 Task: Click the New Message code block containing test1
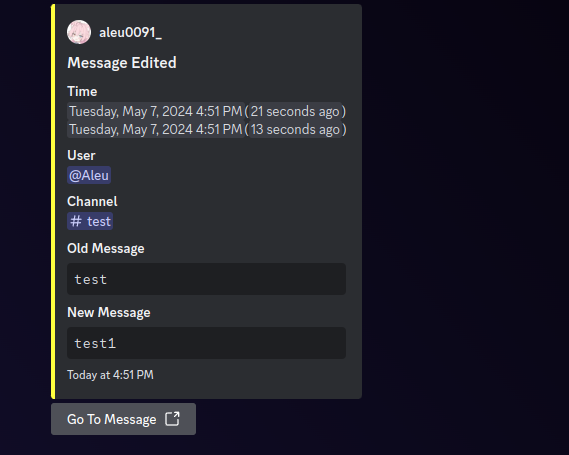(206, 343)
